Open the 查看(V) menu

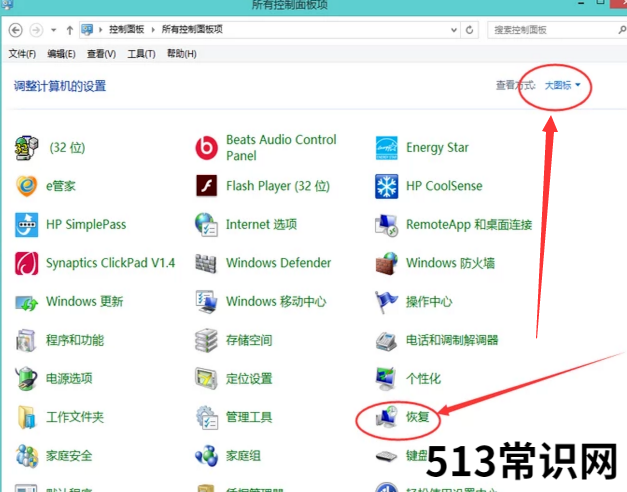[102, 54]
